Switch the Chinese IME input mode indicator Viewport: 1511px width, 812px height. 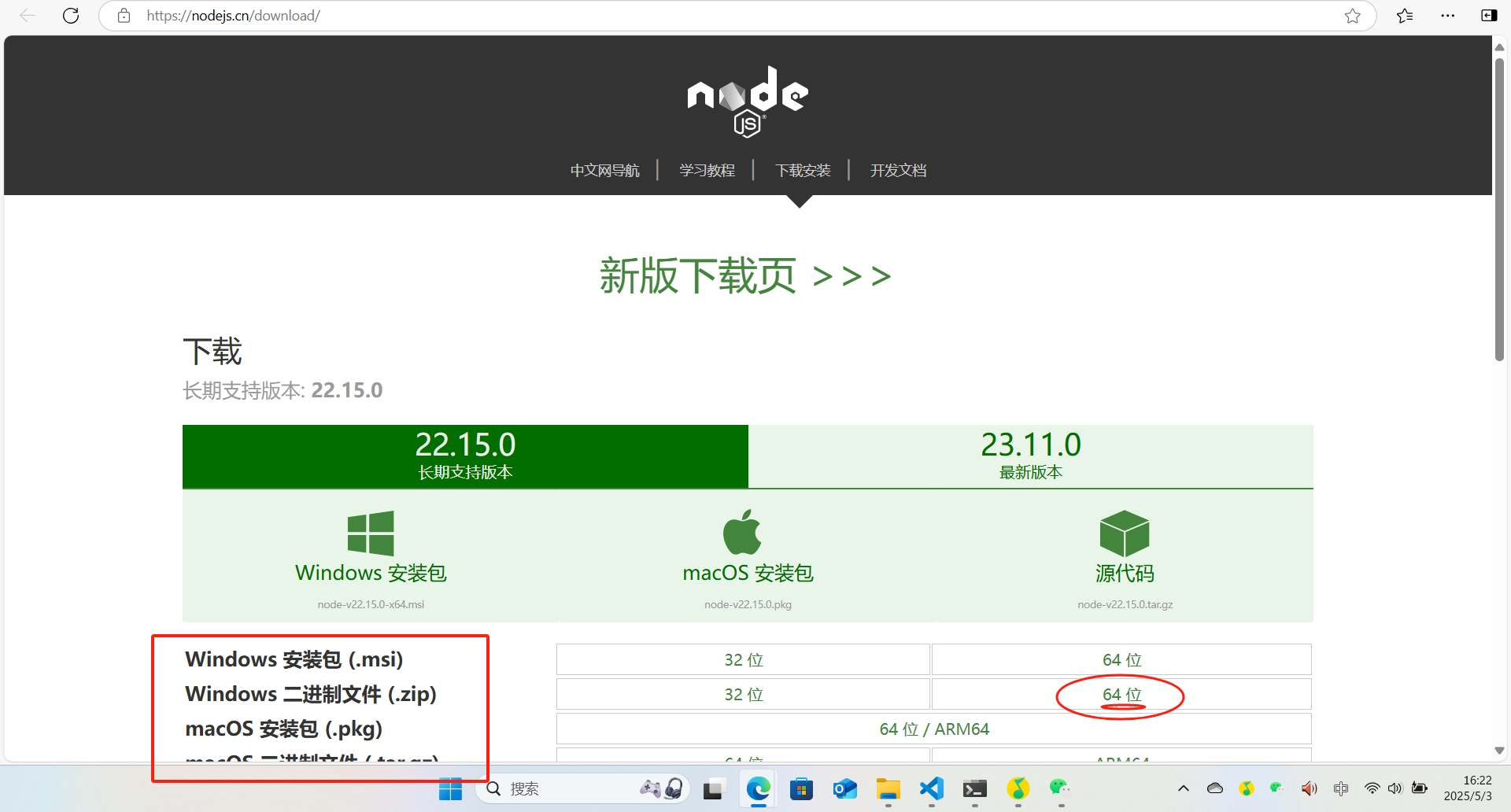pyautogui.click(x=1341, y=788)
